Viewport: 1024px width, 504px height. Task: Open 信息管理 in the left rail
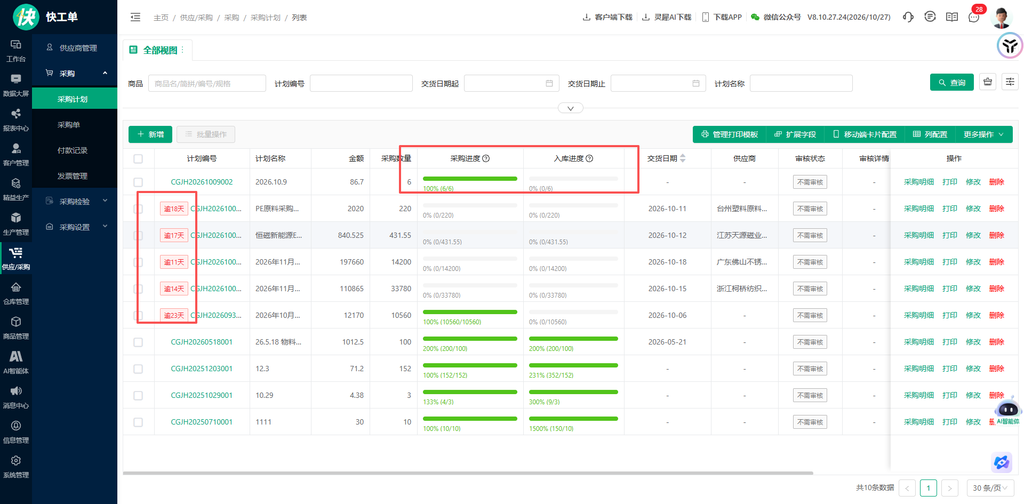pyautogui.click(x=16, y=432)
